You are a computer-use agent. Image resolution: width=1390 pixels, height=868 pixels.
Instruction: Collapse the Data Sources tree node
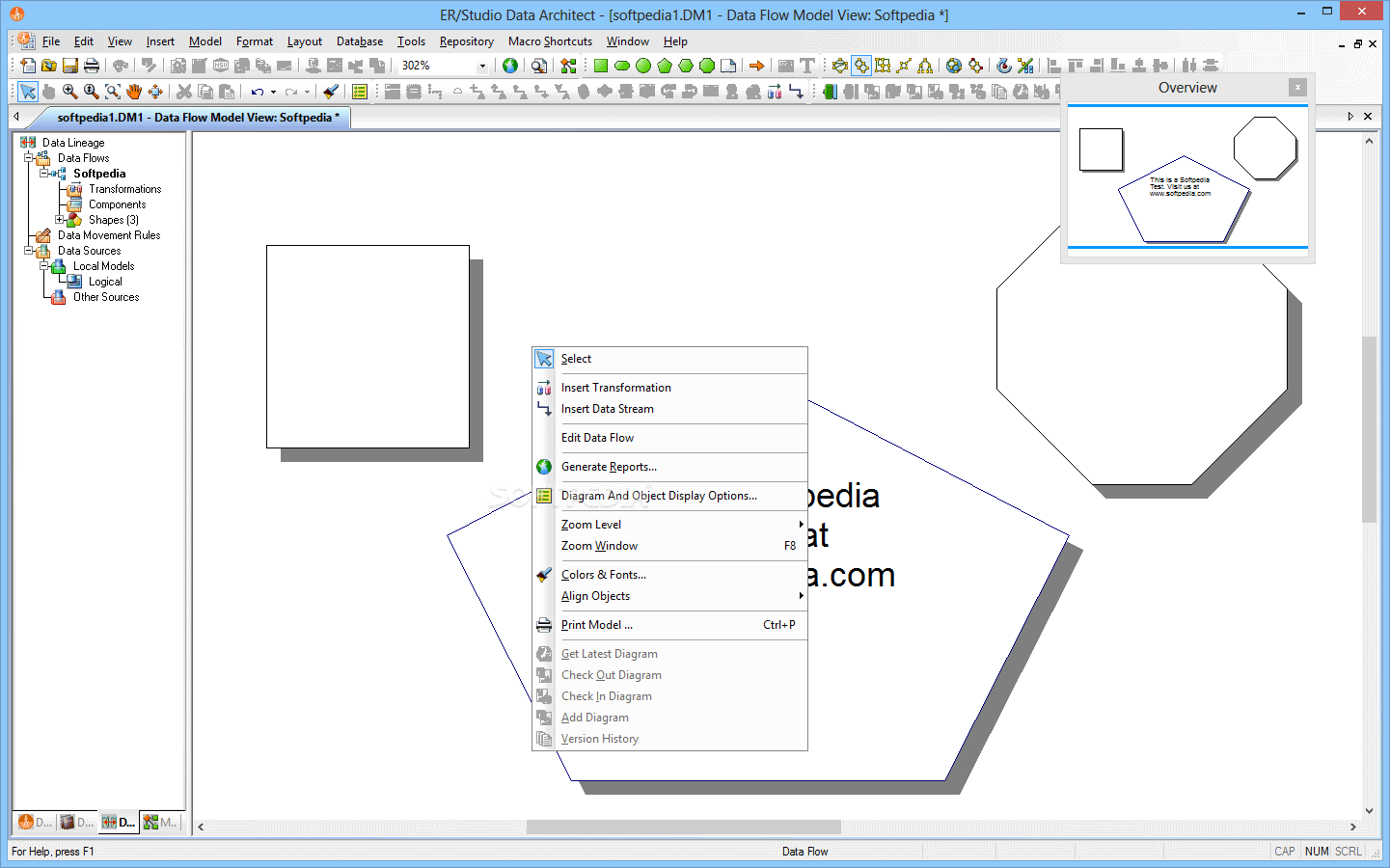point(29,251)
